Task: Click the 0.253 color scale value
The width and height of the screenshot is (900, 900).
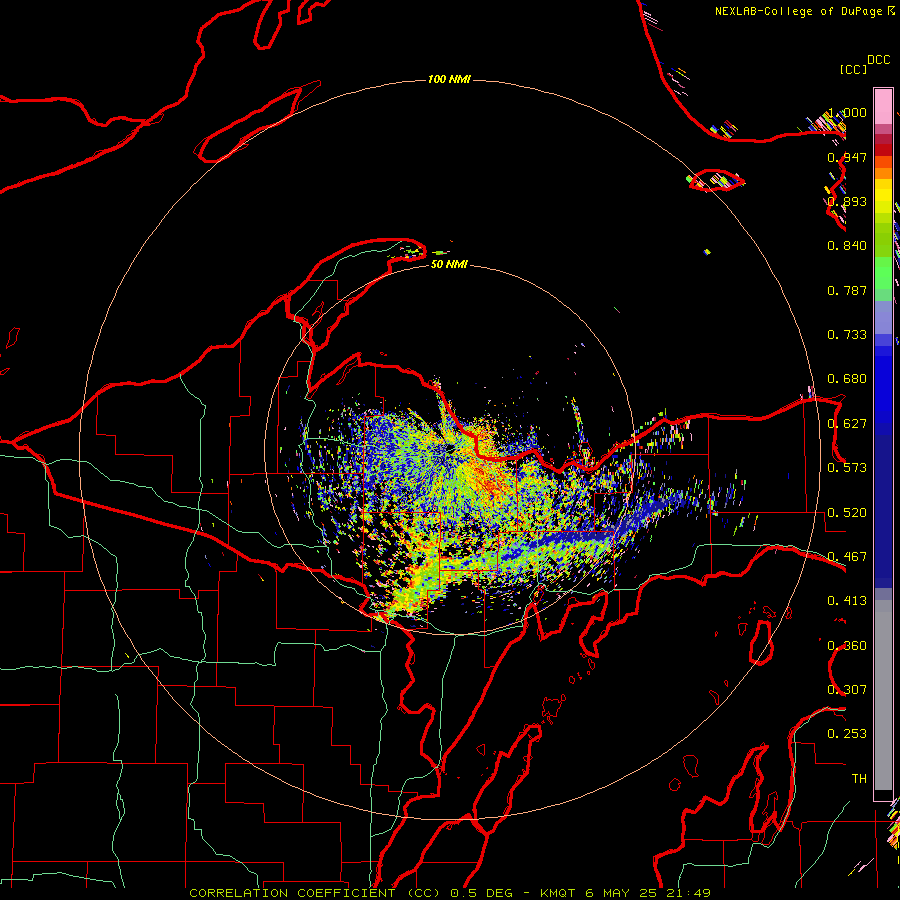Action: click(x=847, y=734)
